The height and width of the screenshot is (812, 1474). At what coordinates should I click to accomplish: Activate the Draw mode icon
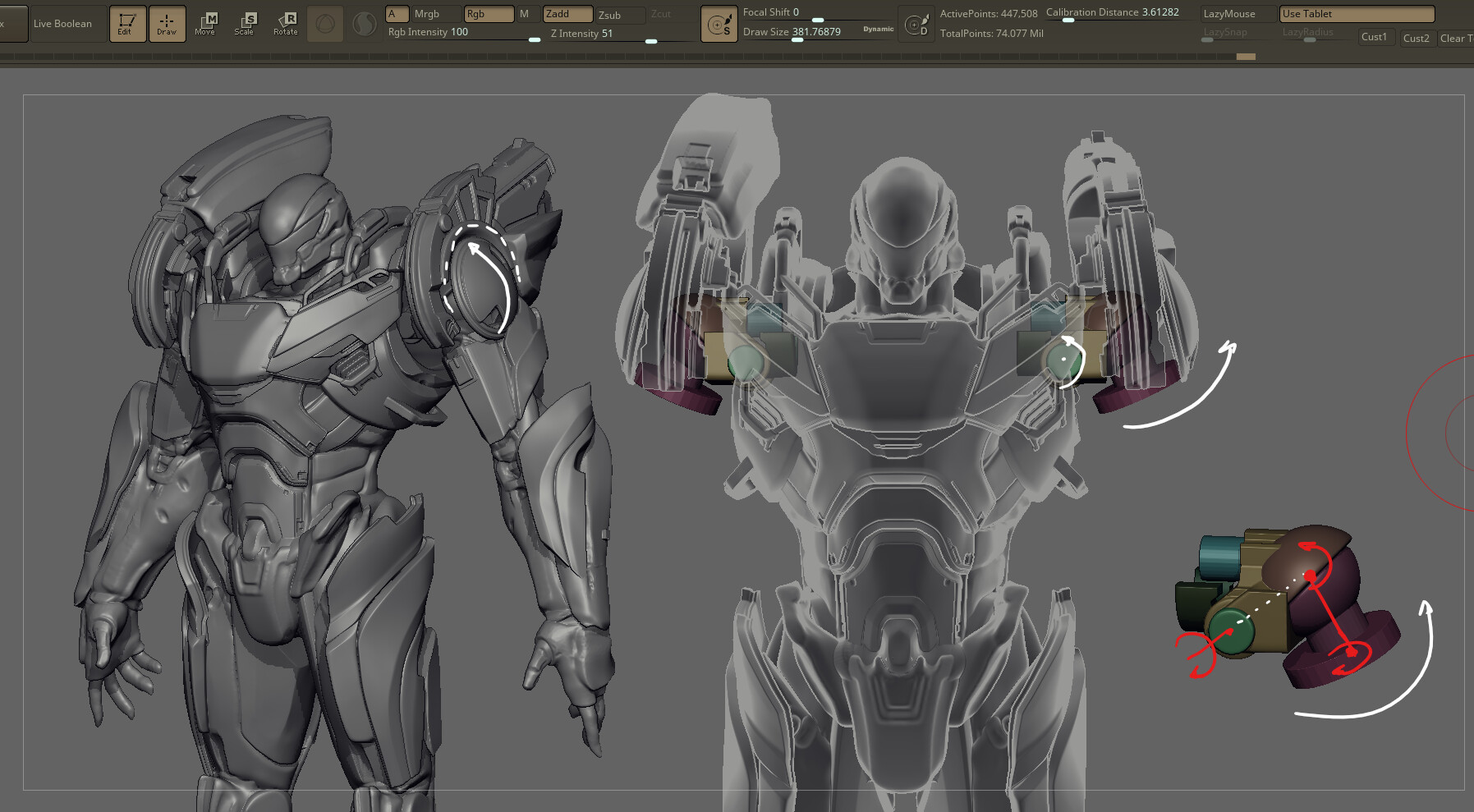tap(168, 24)
